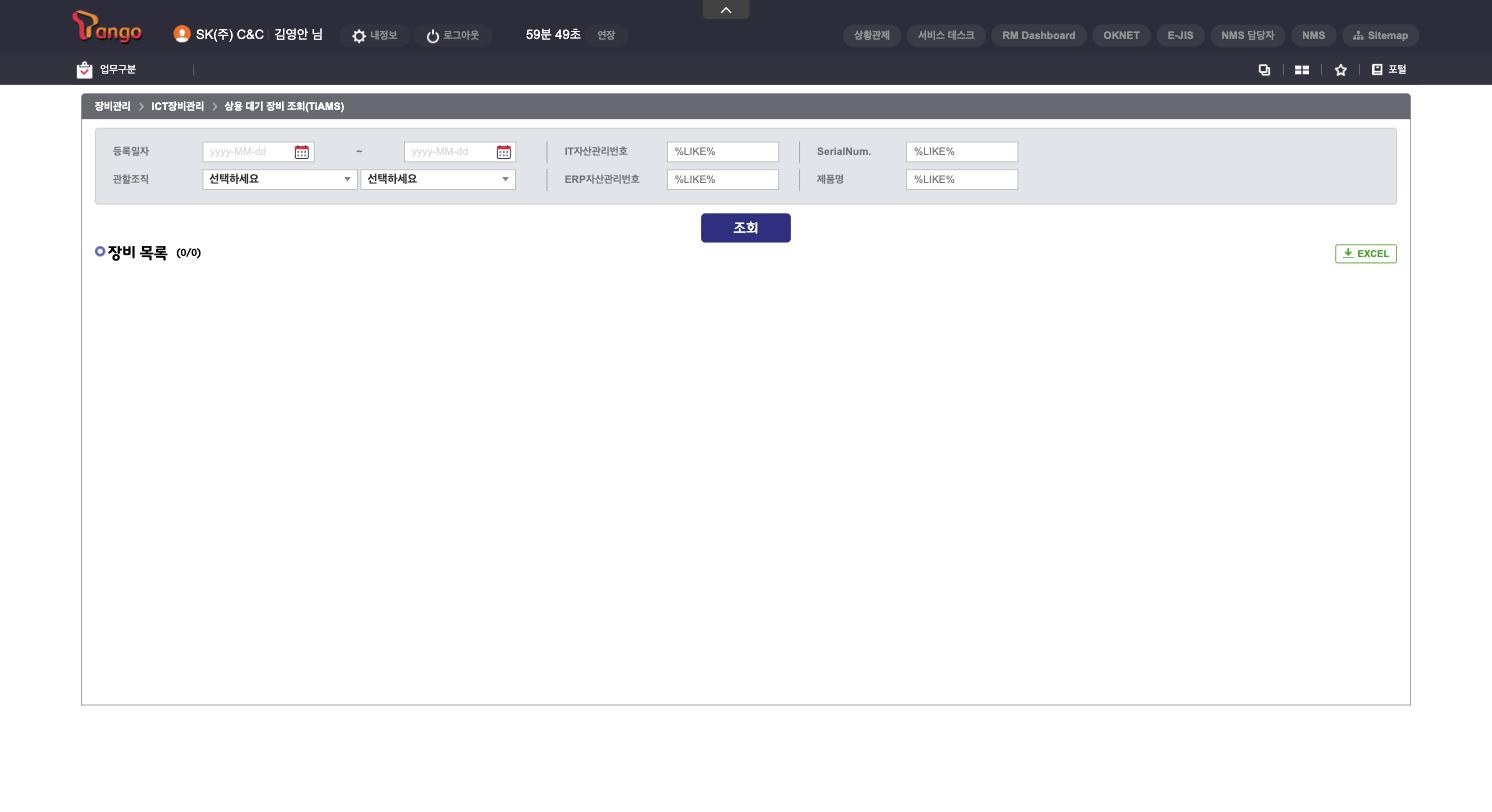
Task: Open the NMS menu item
Action: coord(1314,36)
